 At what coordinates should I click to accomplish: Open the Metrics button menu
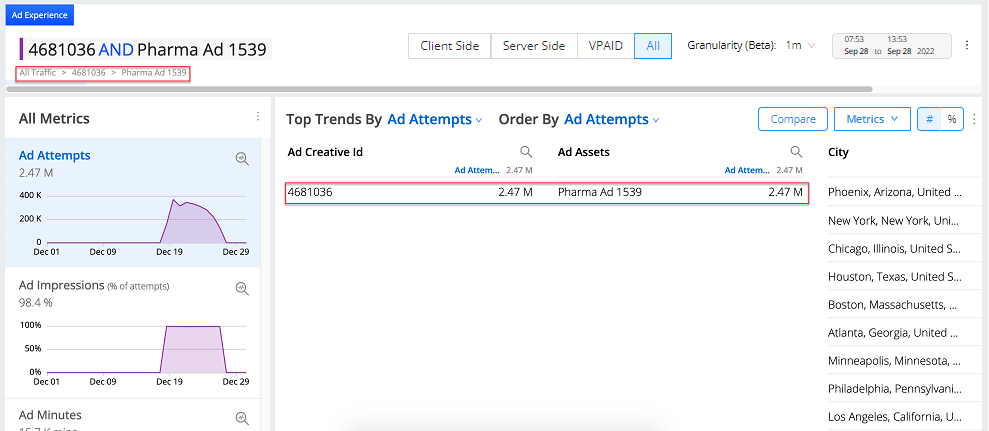point(871,119)
